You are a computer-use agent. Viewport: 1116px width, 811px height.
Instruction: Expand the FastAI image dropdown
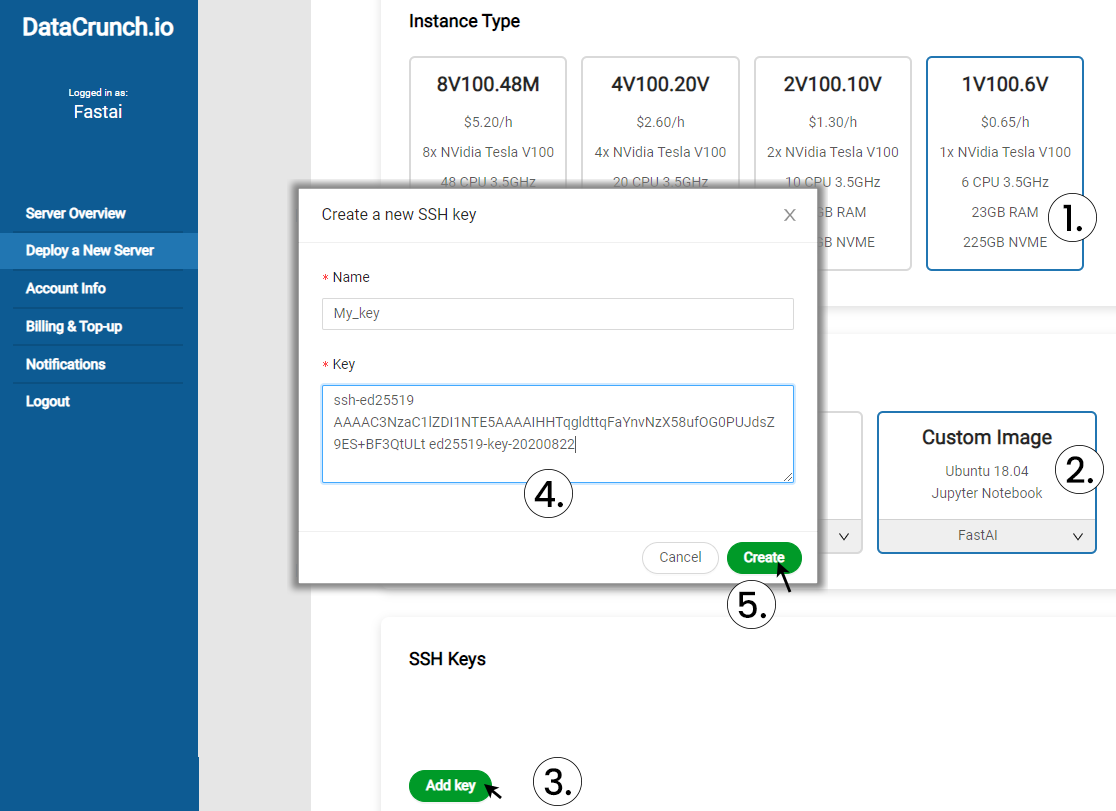click(1077, 536)
